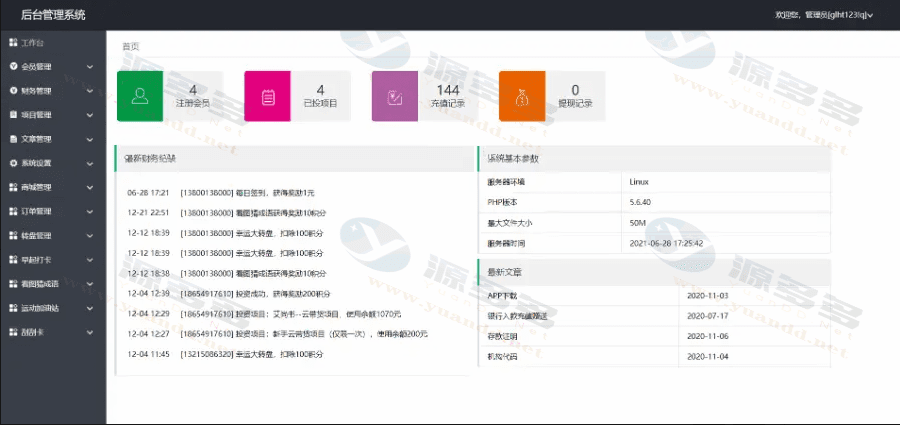Click the 50M max file size value
This screenshot has width=900, height=425.
click(637, 223)
